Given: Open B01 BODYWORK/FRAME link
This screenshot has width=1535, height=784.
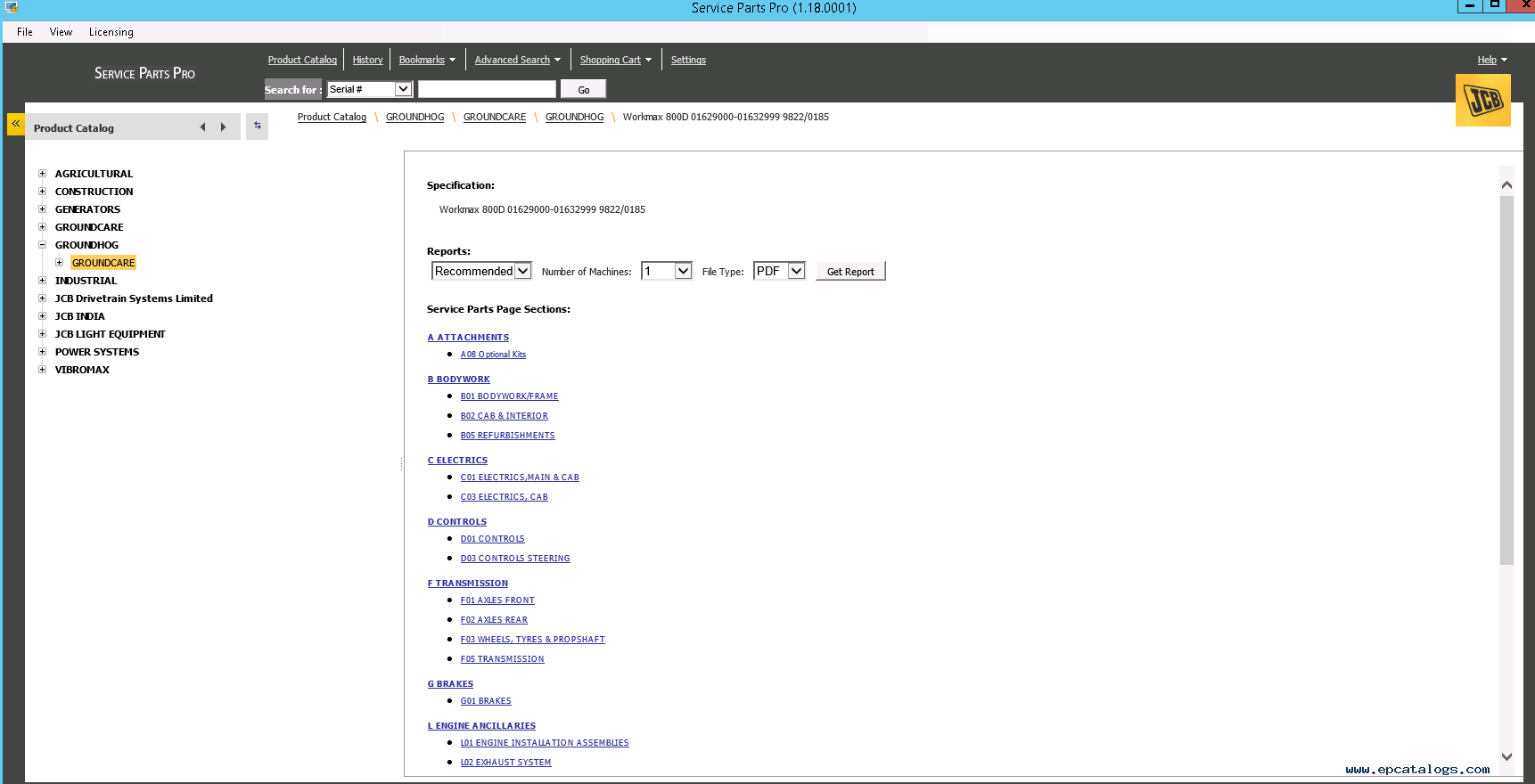Looking at the screenshot, I should [509, 396].
